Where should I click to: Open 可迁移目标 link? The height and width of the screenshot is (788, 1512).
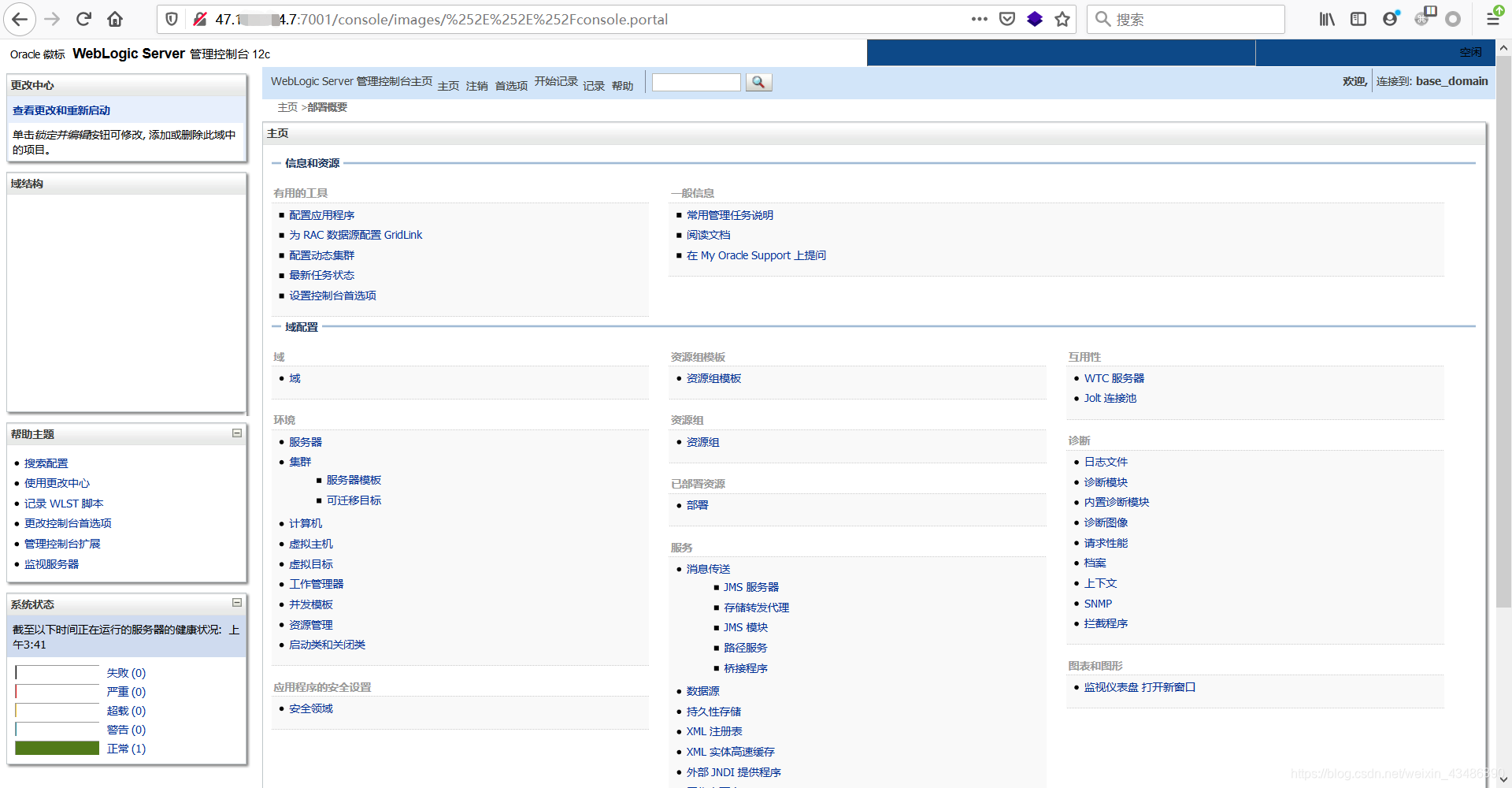(354, 500)
